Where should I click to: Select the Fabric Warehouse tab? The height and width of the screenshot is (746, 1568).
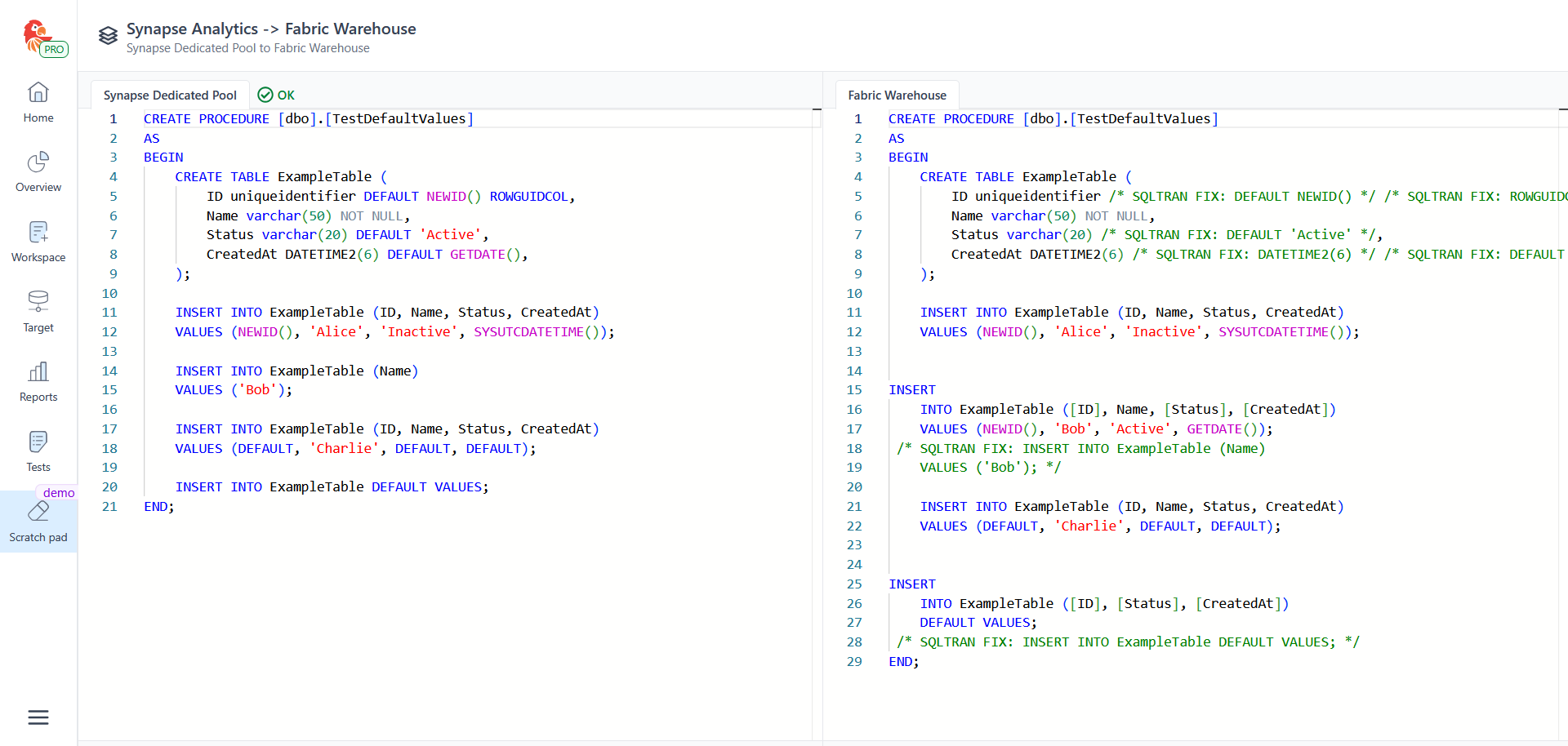pos(897,95)
